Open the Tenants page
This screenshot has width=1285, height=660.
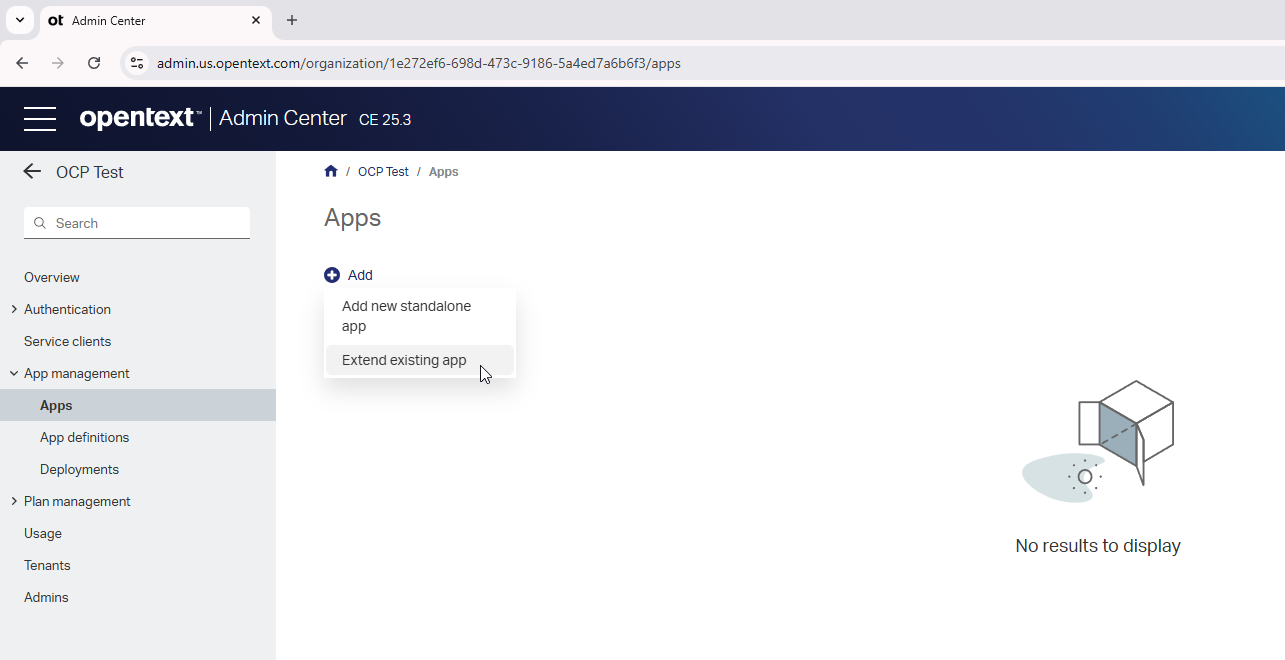point(47,565)
